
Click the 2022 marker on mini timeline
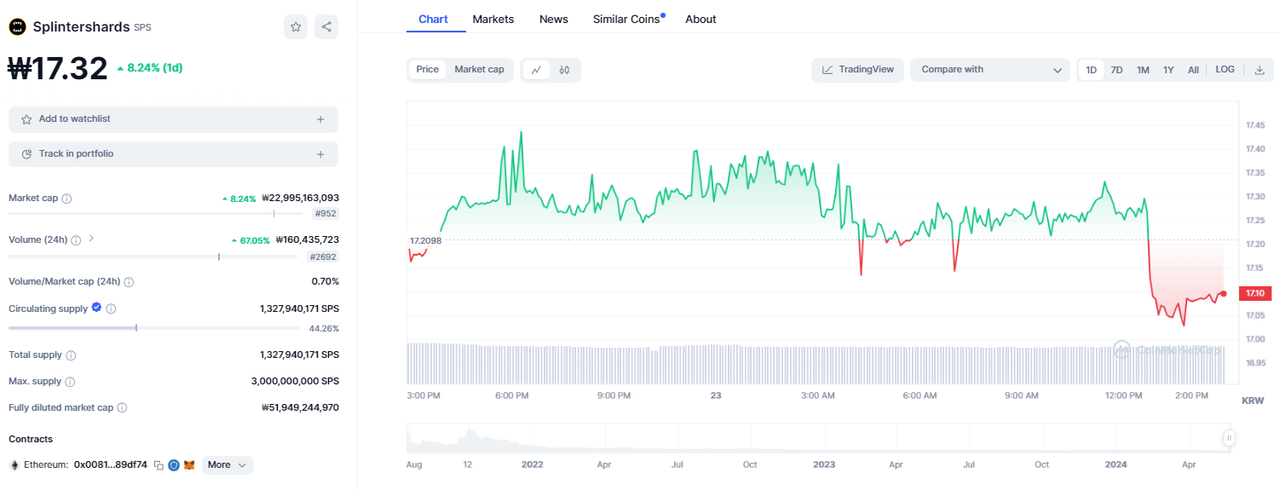532,465
